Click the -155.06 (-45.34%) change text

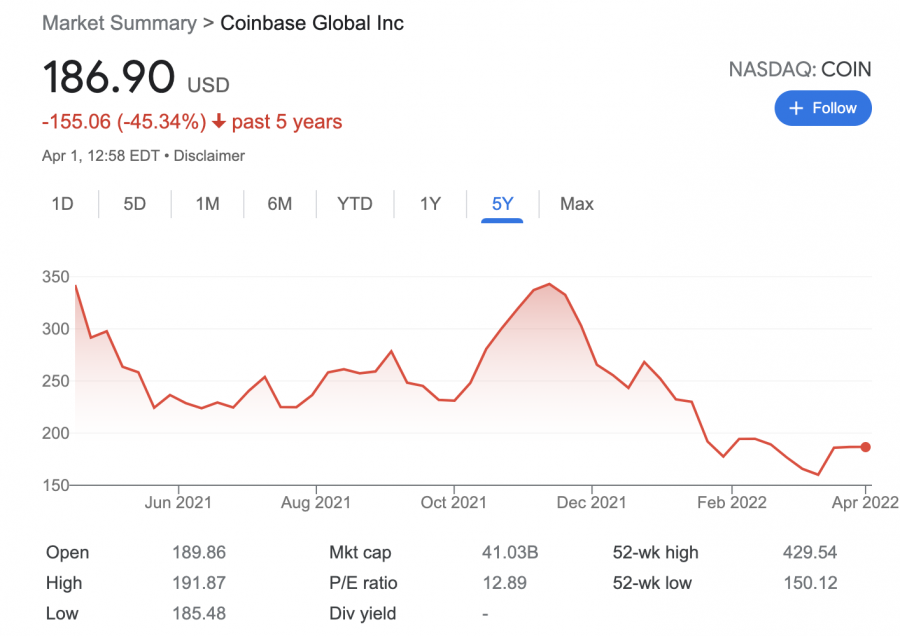coord(124,122)
